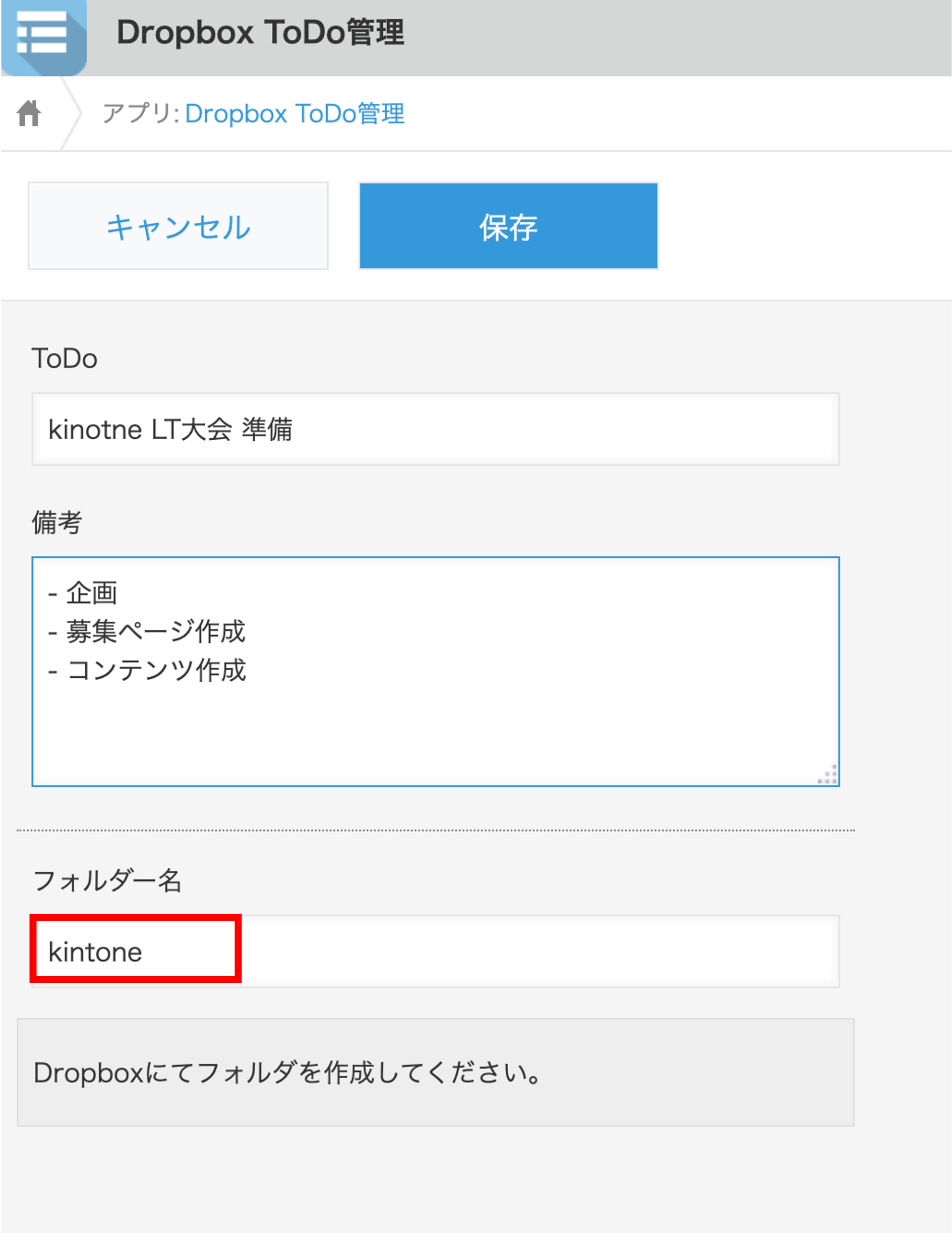This screenshot has height=1234, width=952.
Task: Click the キャンセル button
Action: tap(178, 226)
